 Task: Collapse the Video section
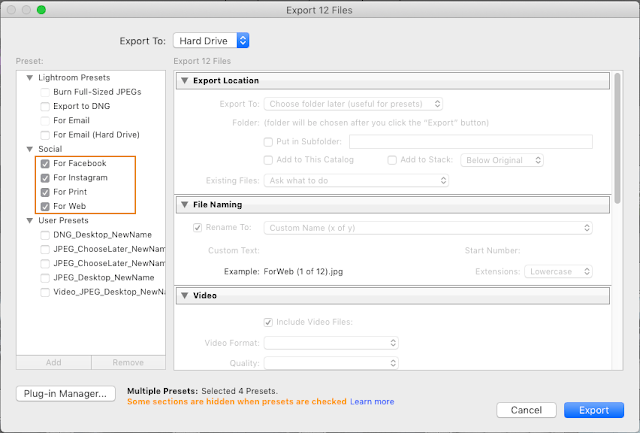pyautogui.click(x=185, y=296)
